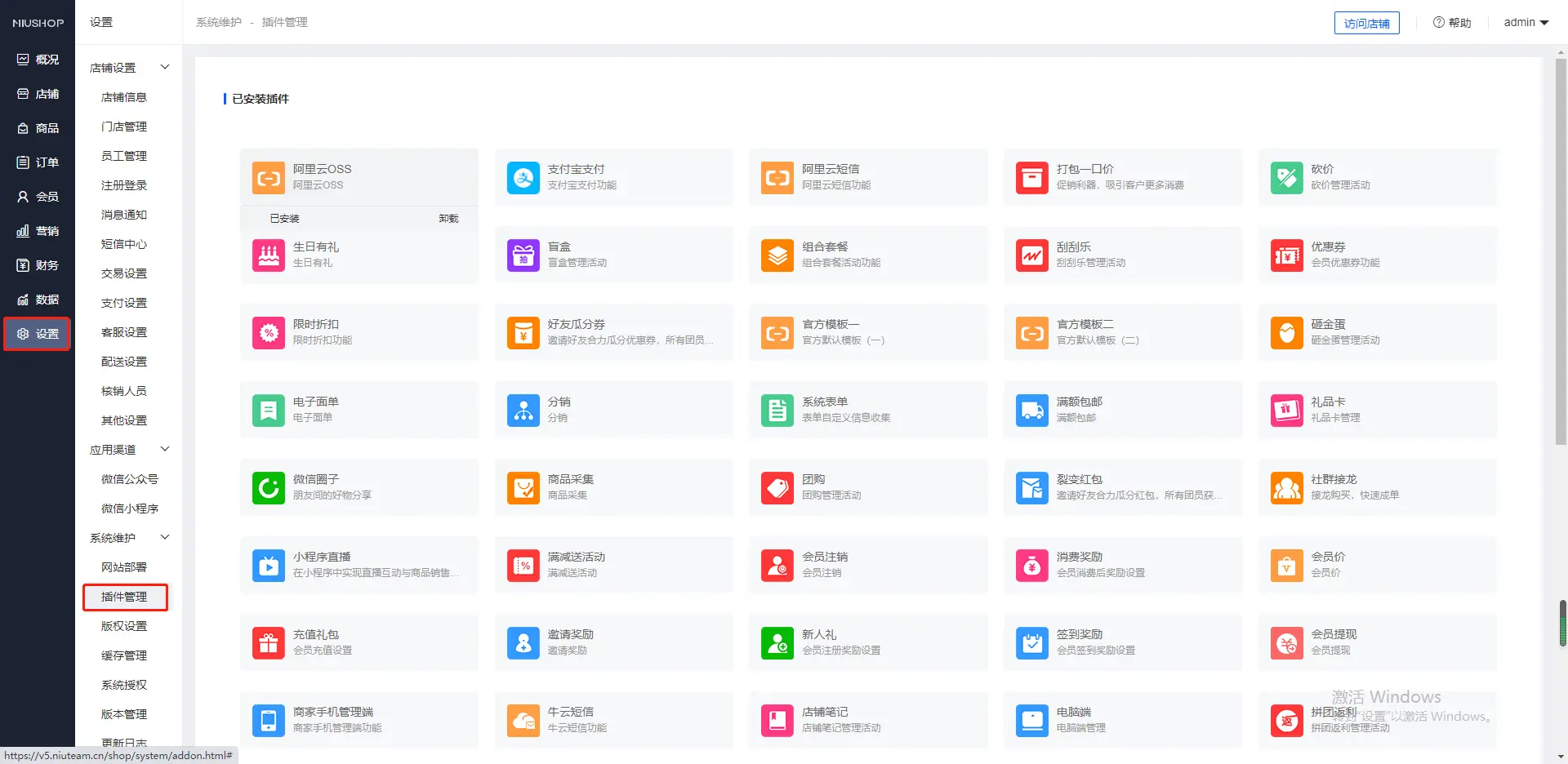Select the smash golden egg (砸金蛋) icon
Image resolution: width=1568 pixels, height=764 pixels.
click(1286, 332)
